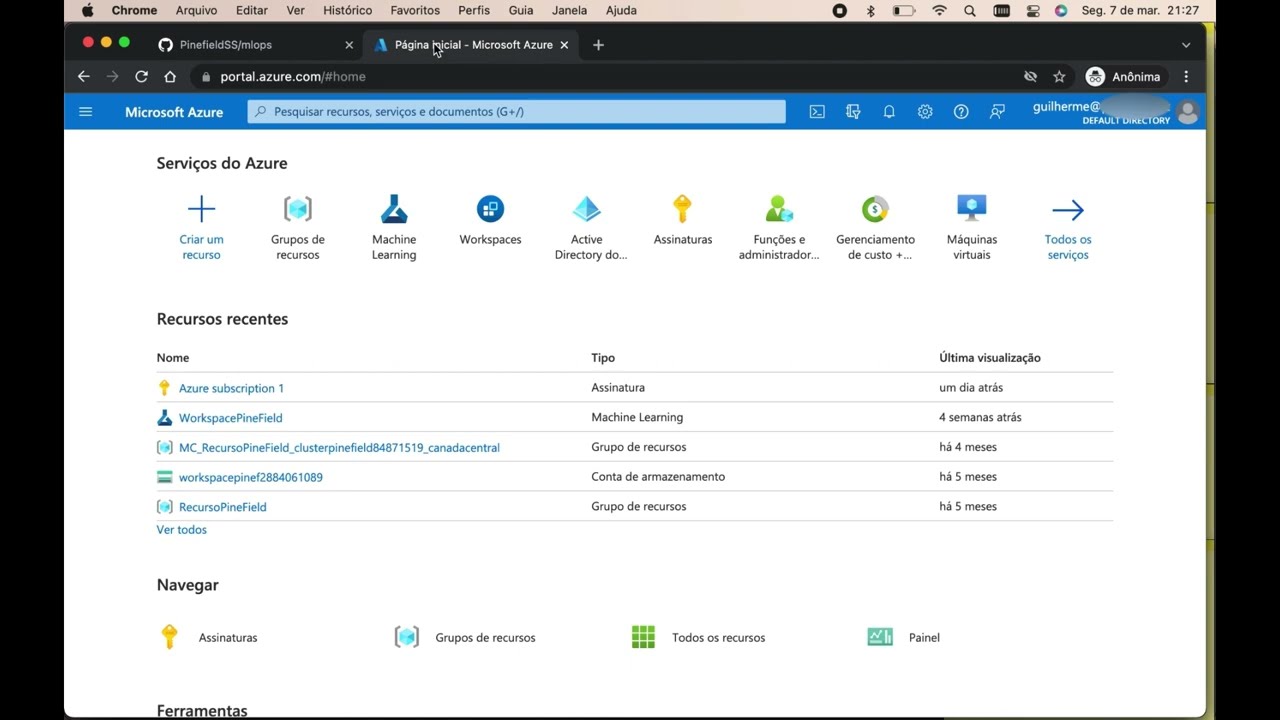Open the Janela menu
Viewport: 1280px width, 720px height.
pyautogui.click(x=569, y=10)
